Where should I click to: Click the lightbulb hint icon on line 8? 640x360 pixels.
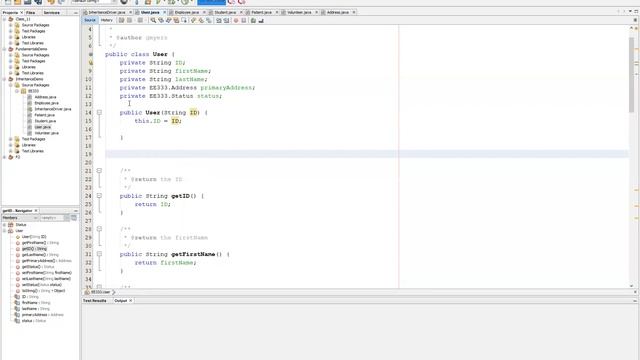pyautogui.click(x=91, y=62)
